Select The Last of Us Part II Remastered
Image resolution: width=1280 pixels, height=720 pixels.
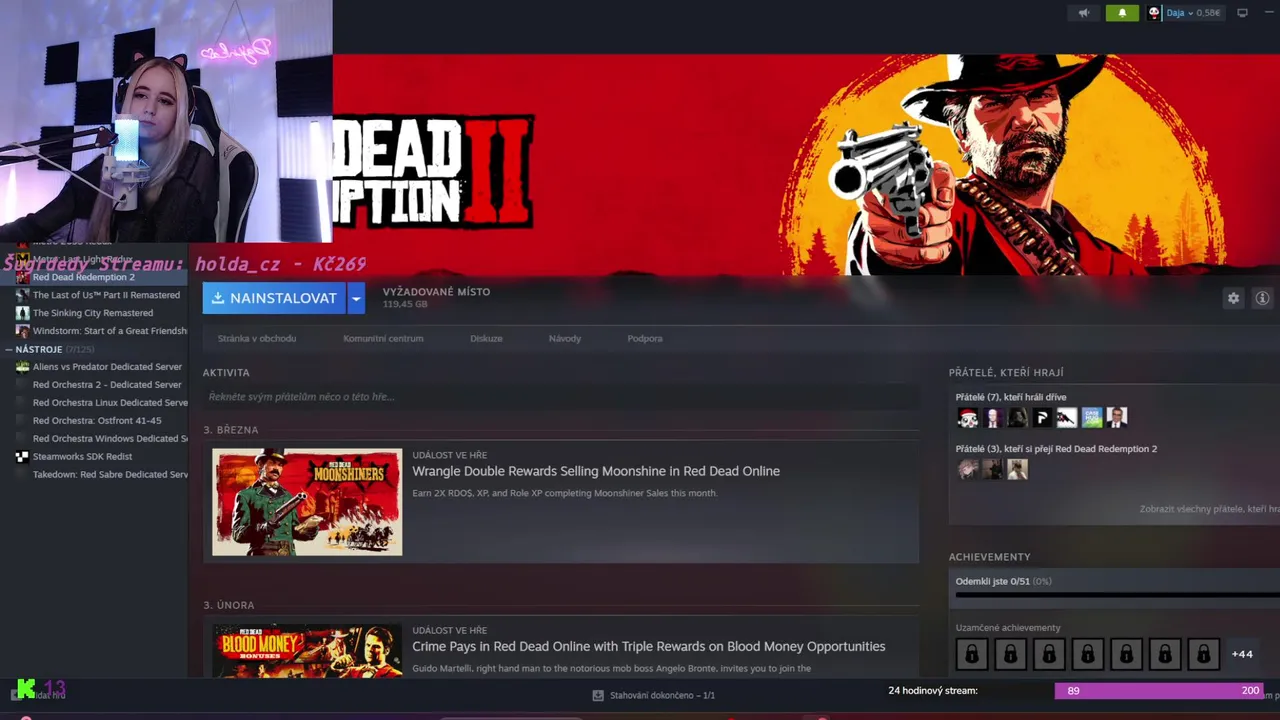106,295
